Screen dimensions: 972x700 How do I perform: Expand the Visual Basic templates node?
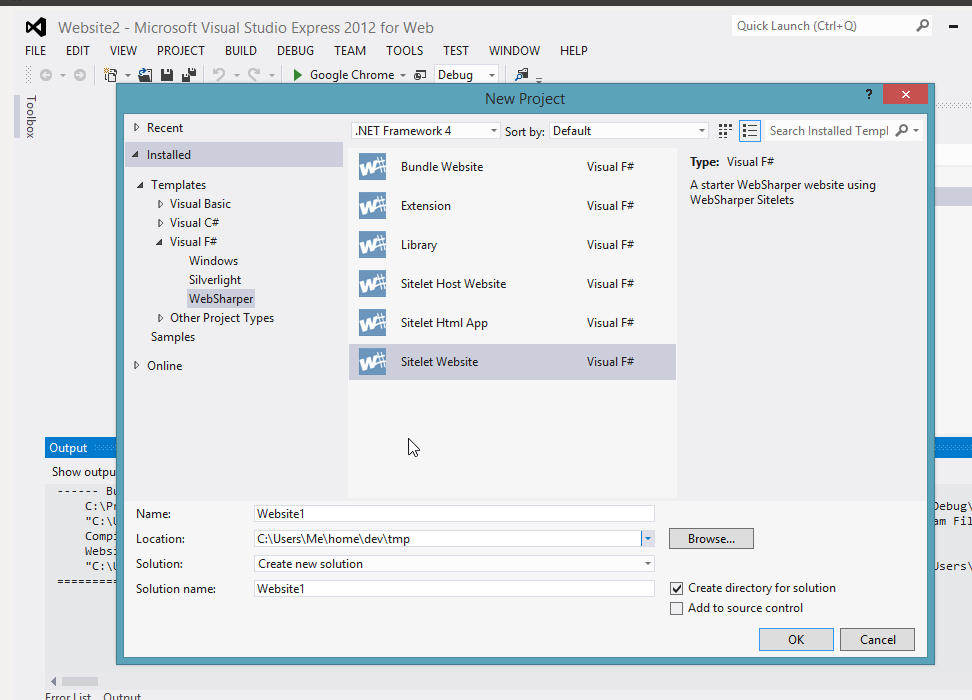click(159, 203)
